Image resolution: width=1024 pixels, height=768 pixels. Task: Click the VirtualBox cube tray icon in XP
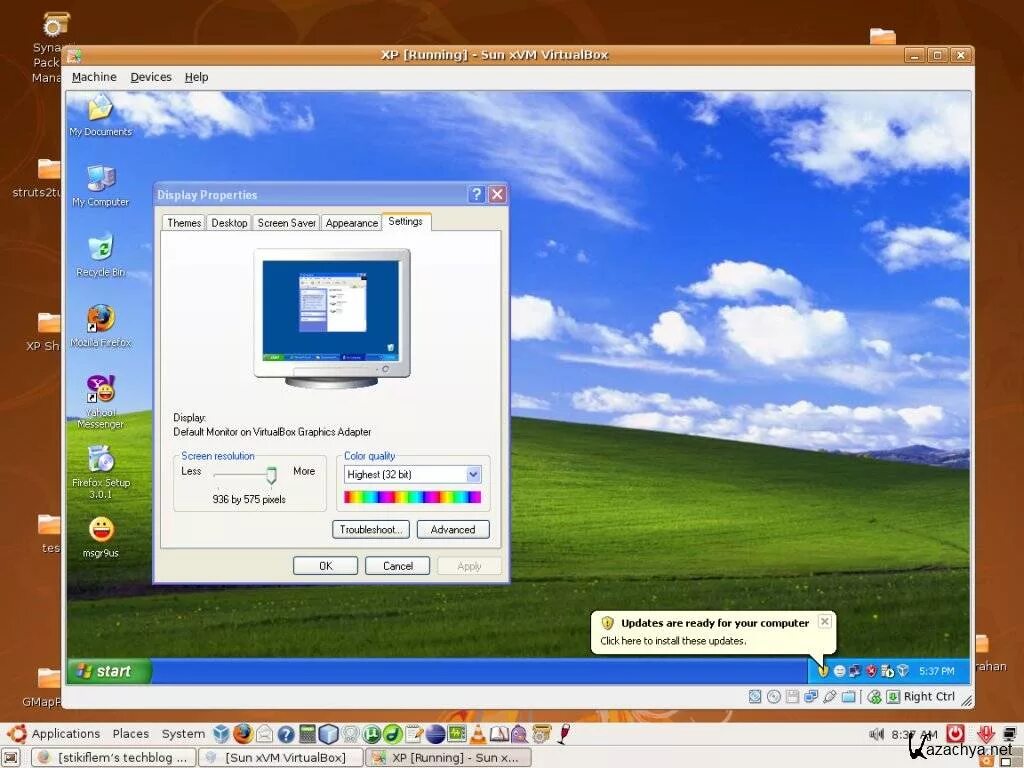(903, 671)
